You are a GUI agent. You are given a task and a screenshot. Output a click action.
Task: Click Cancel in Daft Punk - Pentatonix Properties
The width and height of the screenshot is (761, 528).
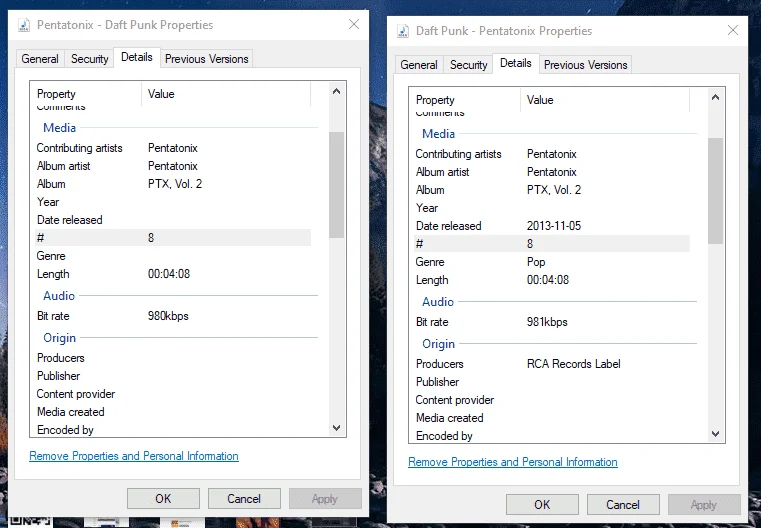(x=623, y=504)
